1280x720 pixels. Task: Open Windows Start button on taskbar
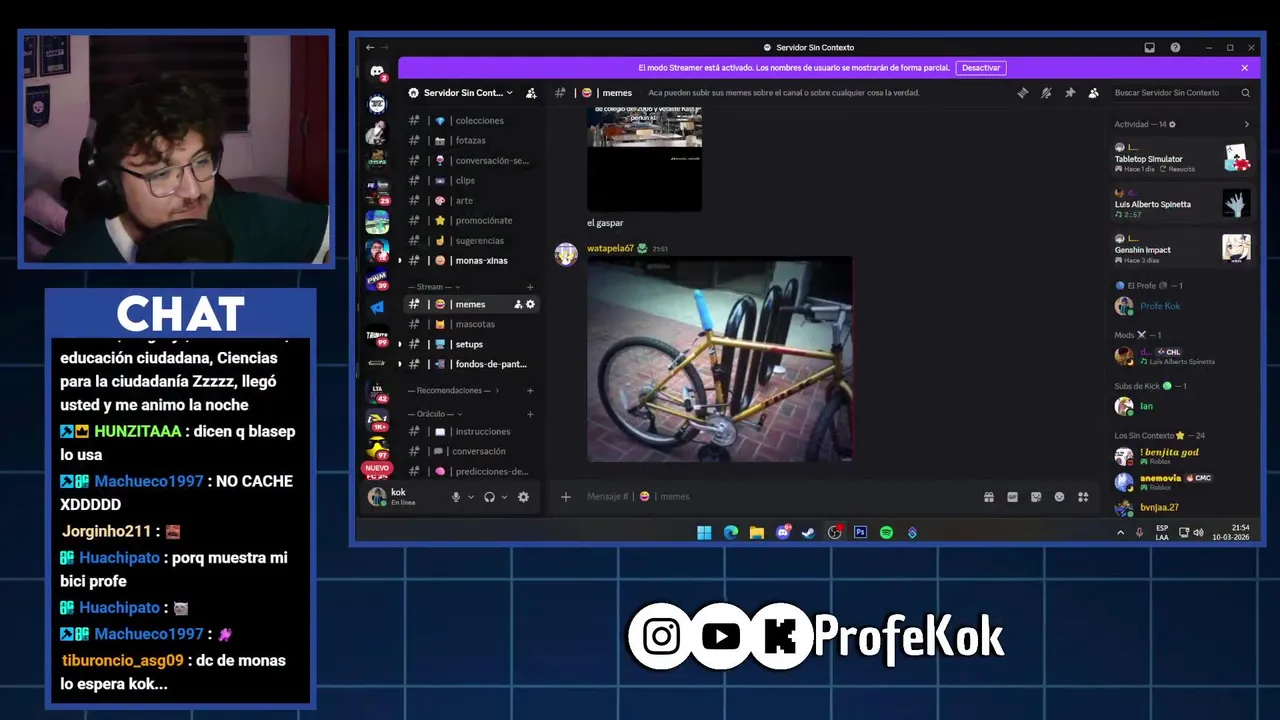coord(704,533)
